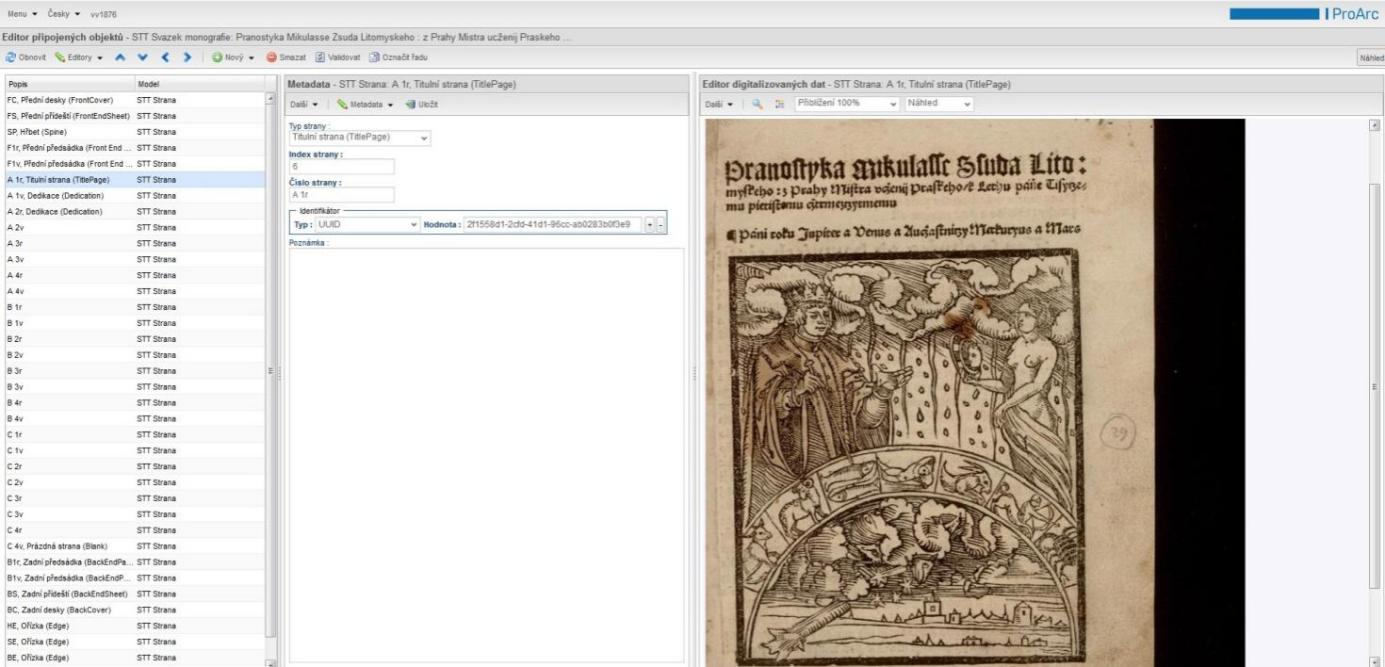Select FC, Přední desky (FrontCover) row

(x=134, y=99)
